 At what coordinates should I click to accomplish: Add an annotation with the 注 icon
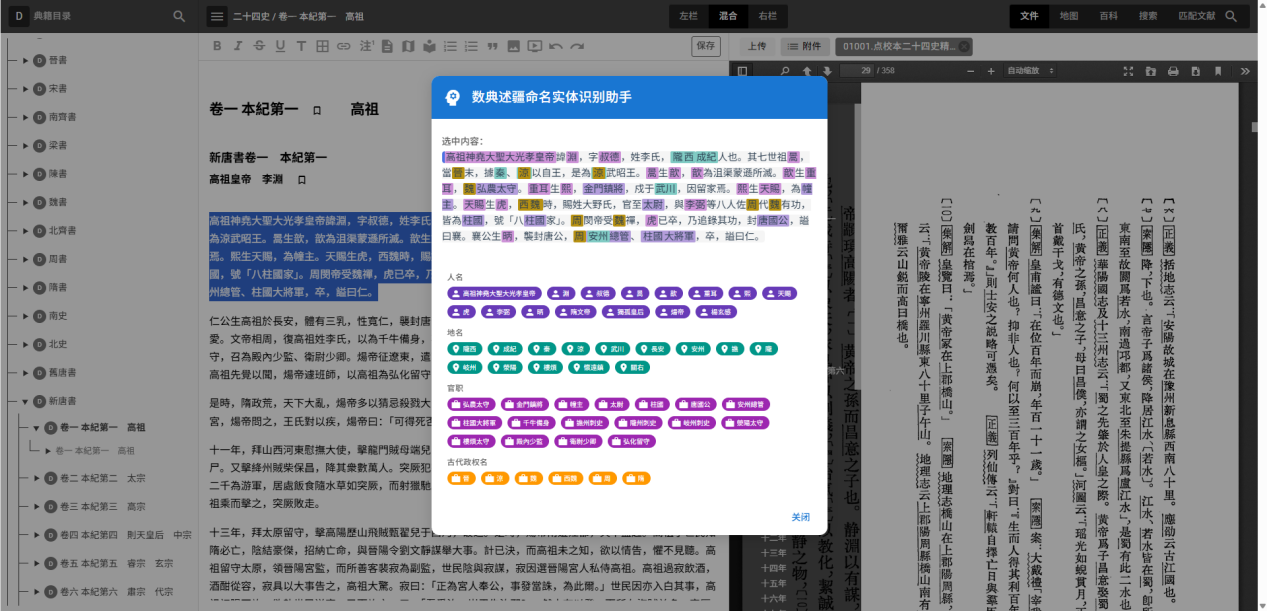366,46
